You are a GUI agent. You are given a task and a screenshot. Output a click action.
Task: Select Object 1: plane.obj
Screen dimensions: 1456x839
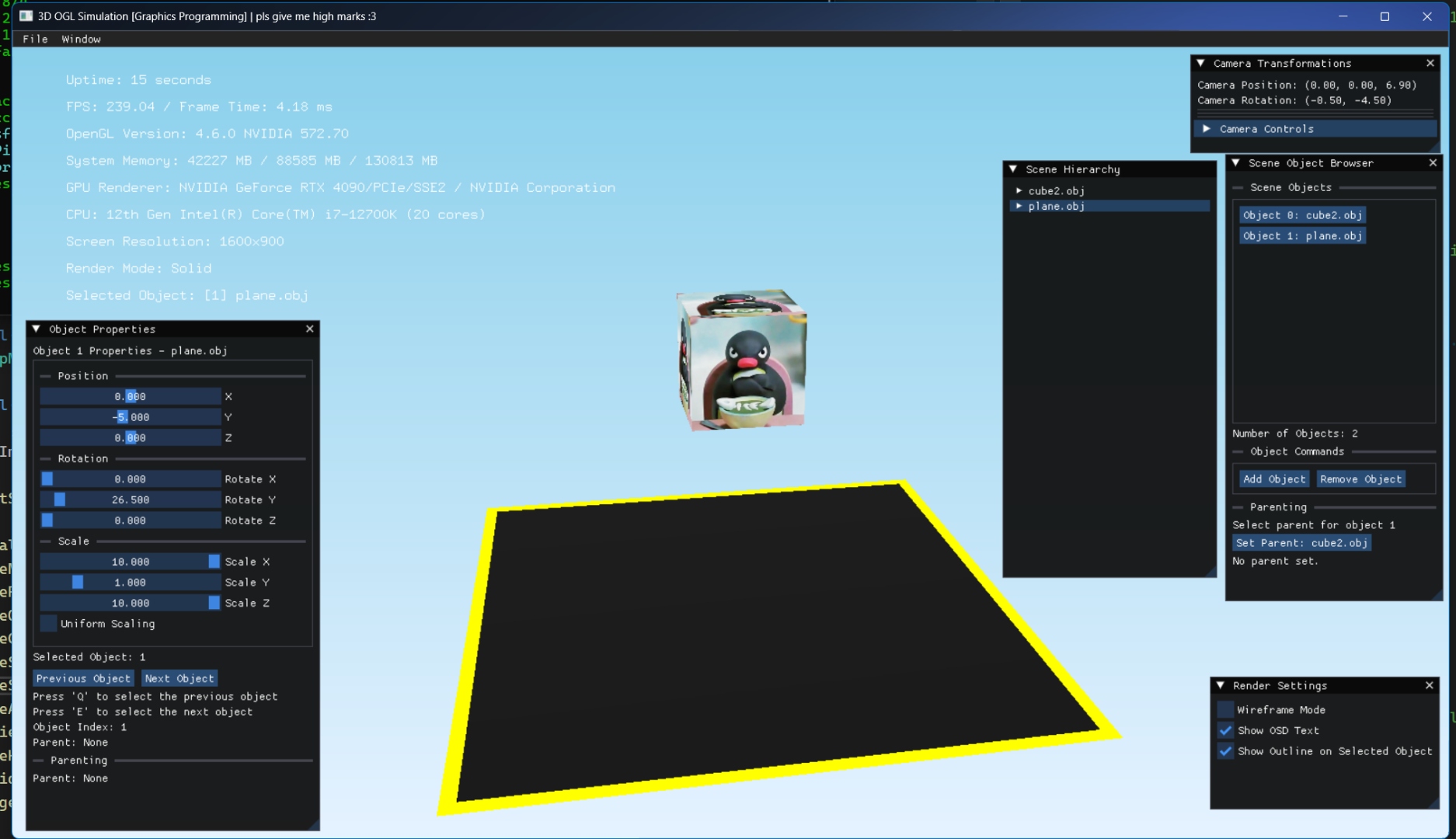tap(1302, 236)
